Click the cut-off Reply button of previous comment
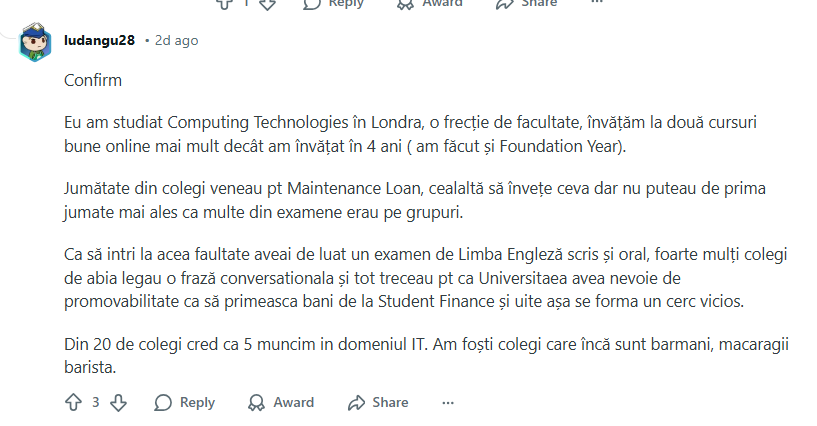 click(x=333, y=4)
